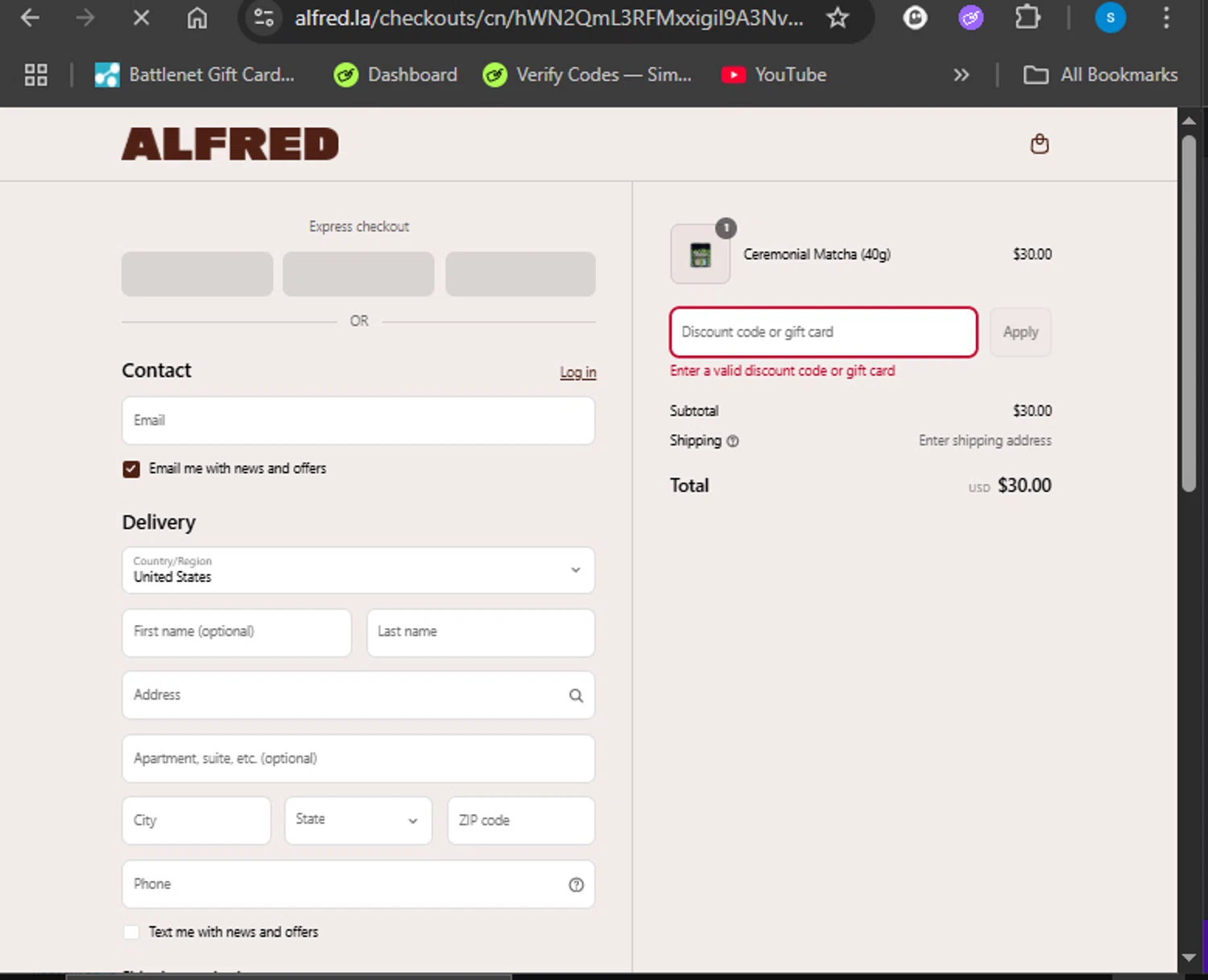Focus the Address field
This screenshot has width=1208, height=980.
(358, 695)
